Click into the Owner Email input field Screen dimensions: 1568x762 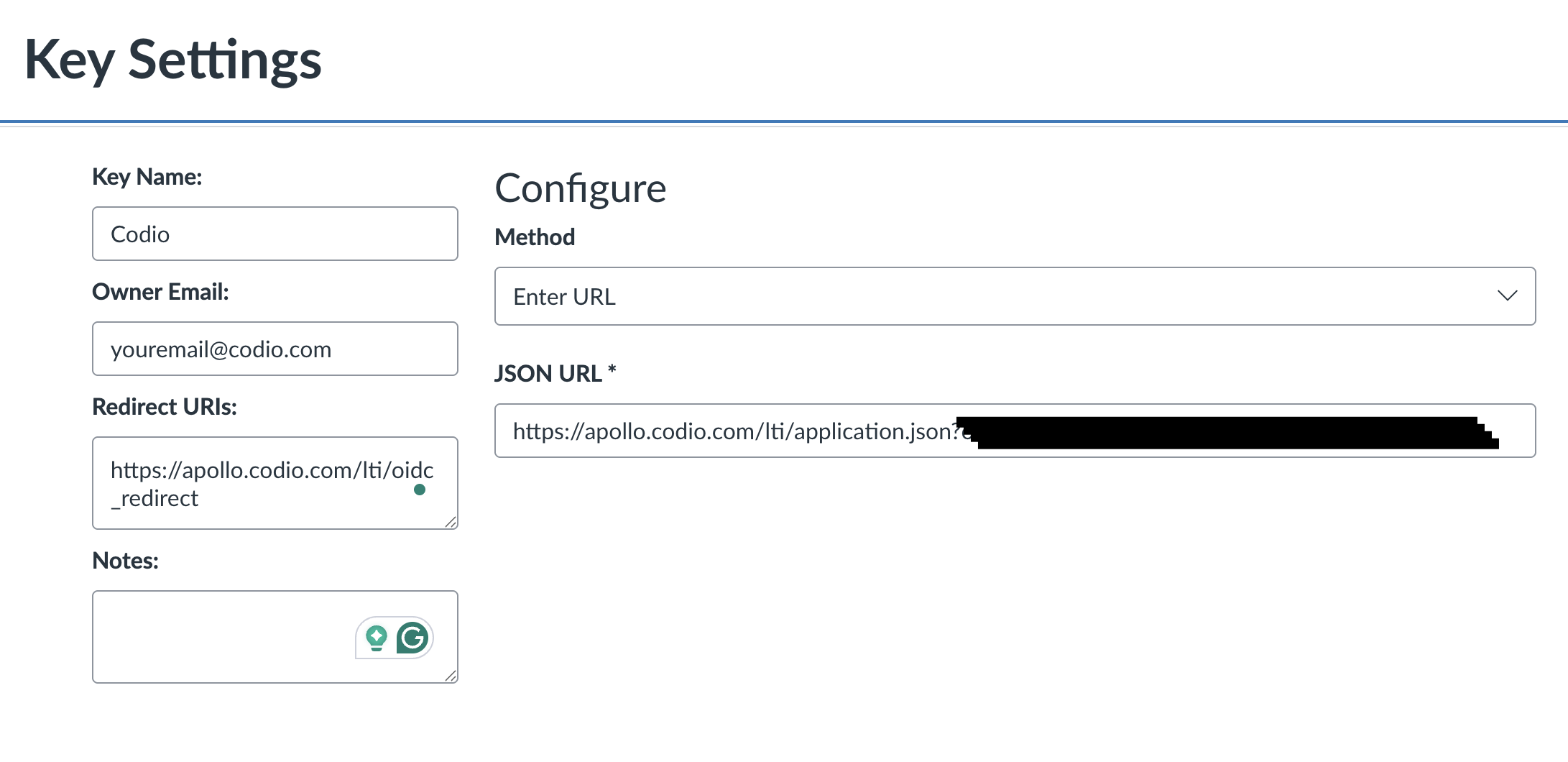(x=275, y=349)
